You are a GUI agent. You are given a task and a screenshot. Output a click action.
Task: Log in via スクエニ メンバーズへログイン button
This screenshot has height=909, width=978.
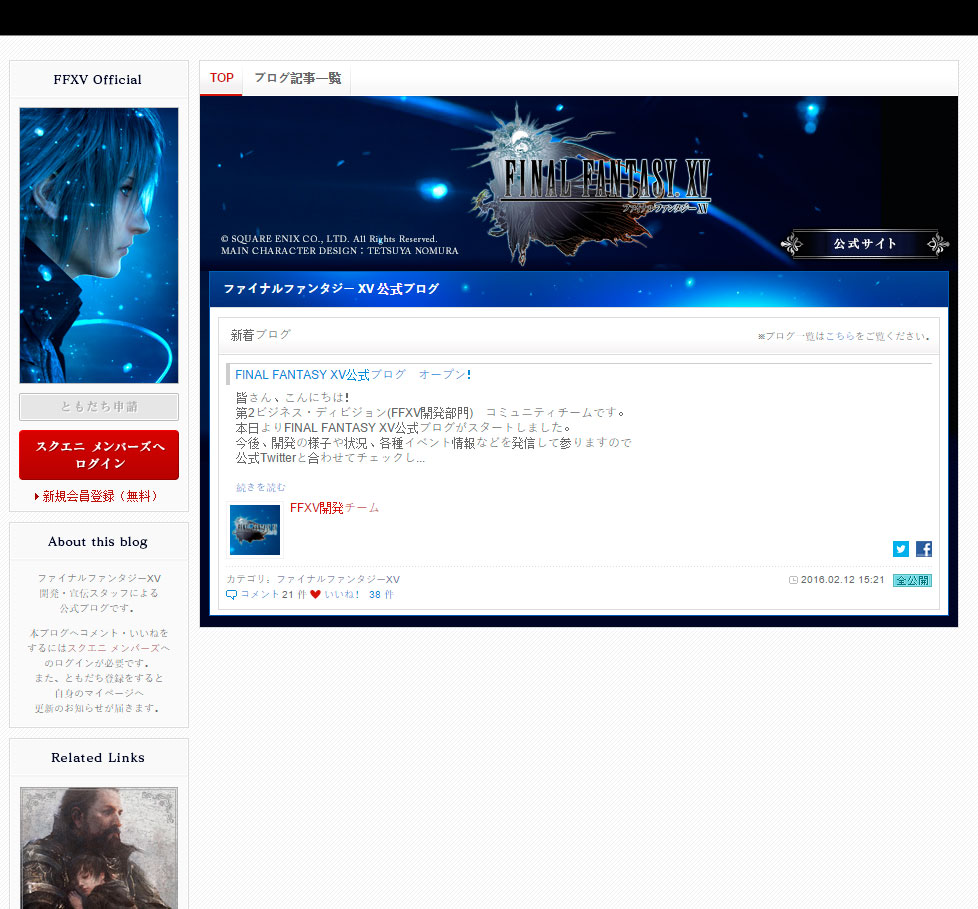99,455
